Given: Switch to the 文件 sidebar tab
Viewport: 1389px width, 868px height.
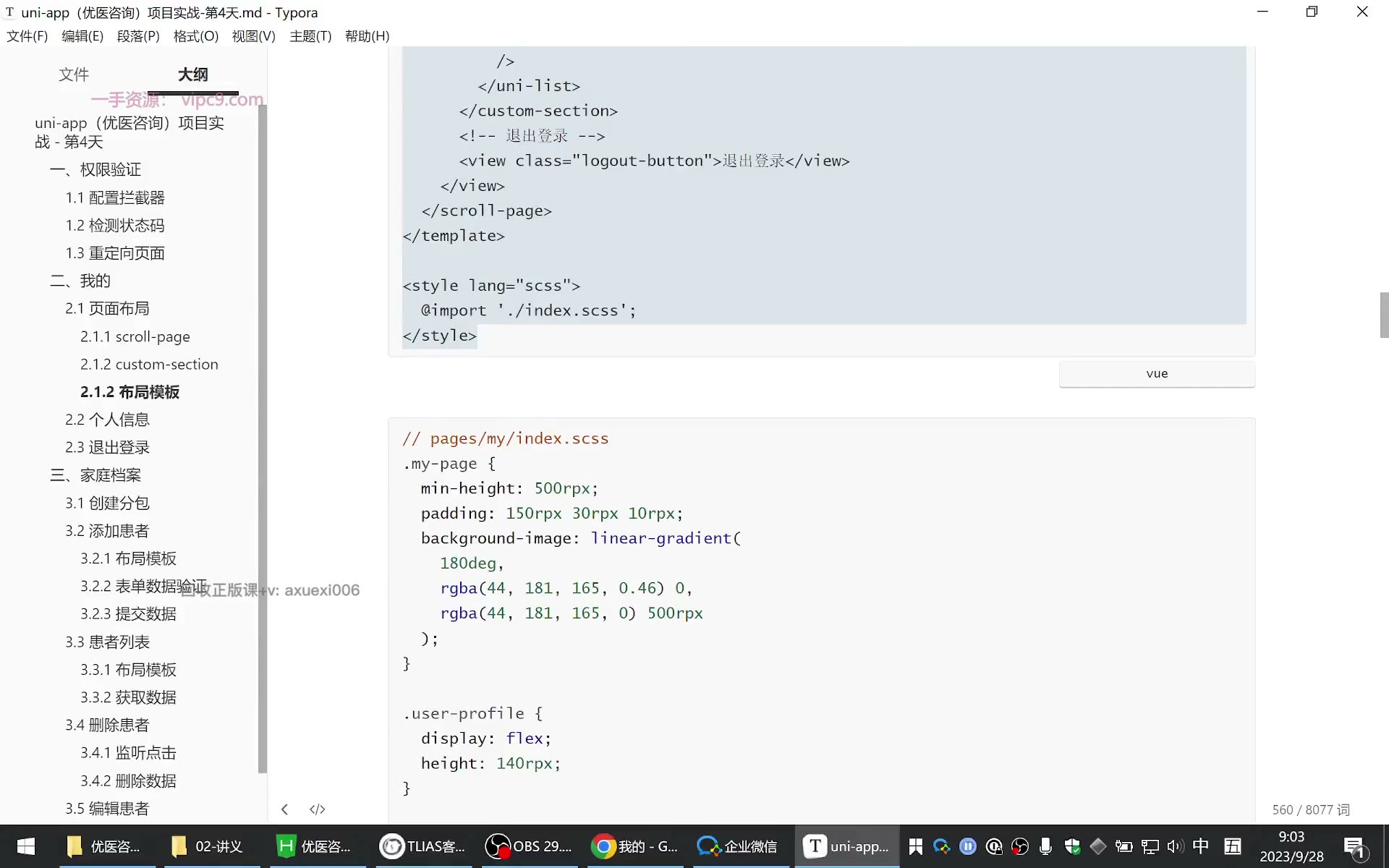Looking at the screenshot, I should (x=74, y=75).
